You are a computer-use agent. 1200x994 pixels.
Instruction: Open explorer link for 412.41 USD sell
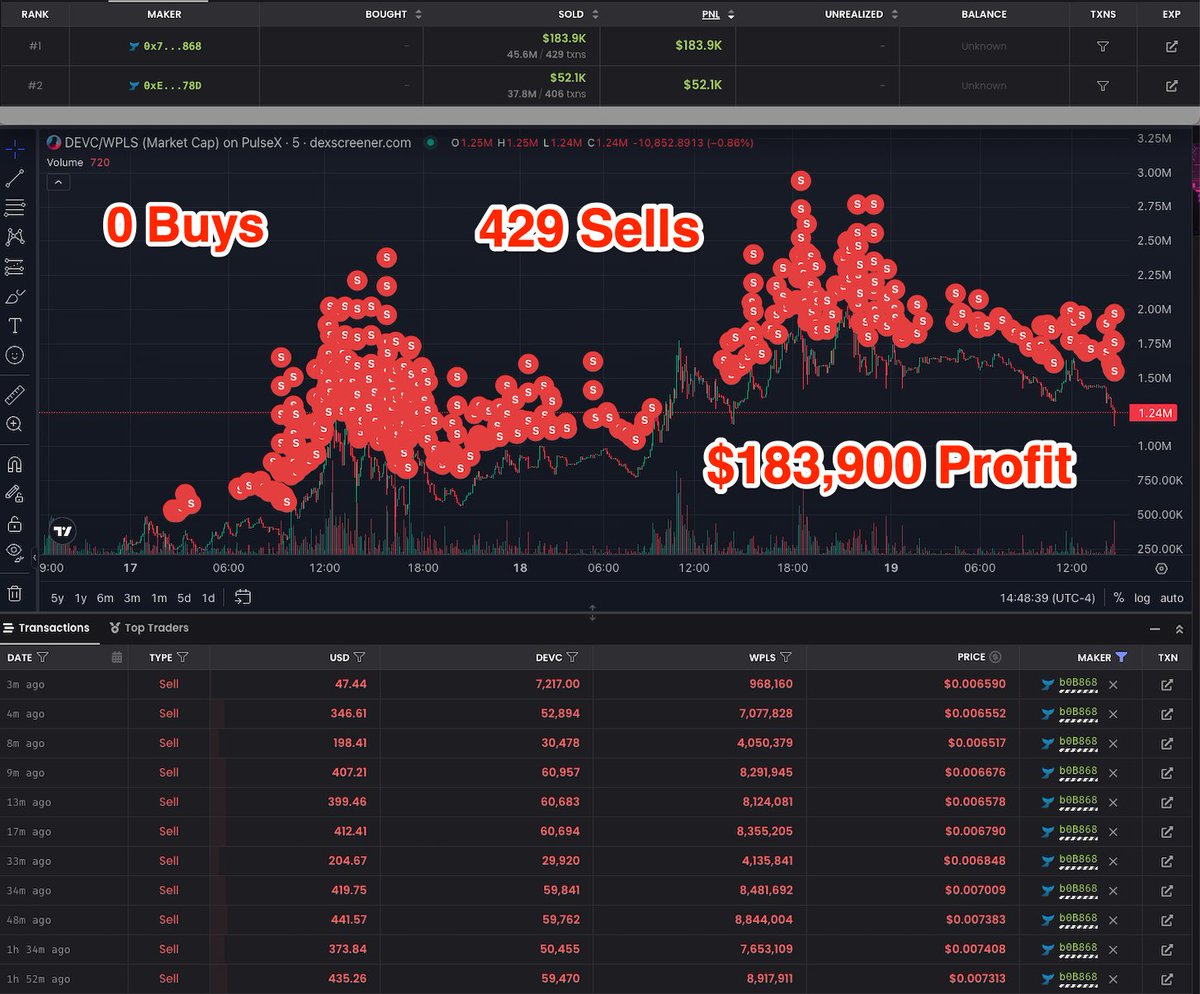(1167, 832)
